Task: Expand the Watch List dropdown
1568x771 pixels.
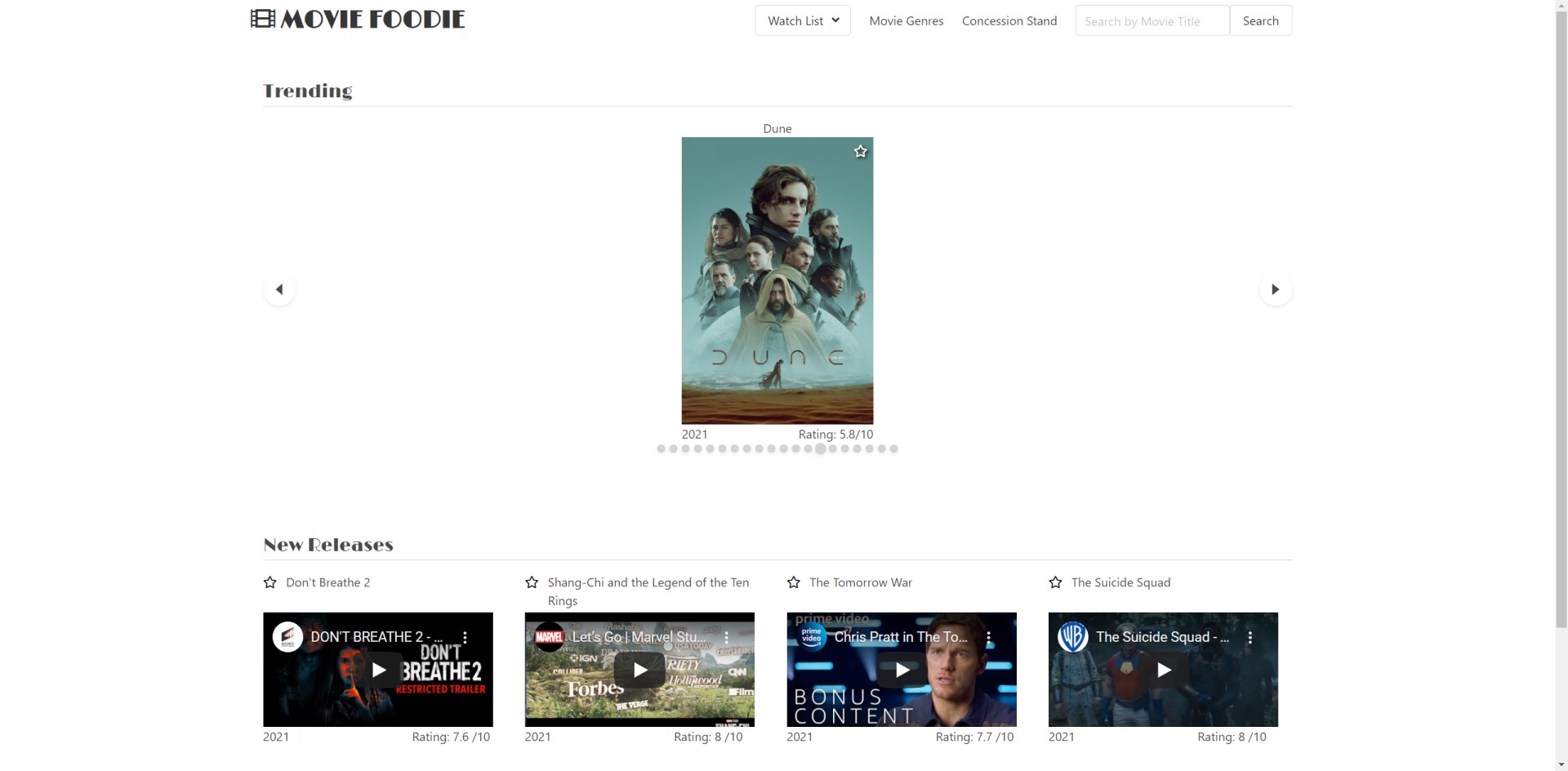Action: (x=803, y=20)
